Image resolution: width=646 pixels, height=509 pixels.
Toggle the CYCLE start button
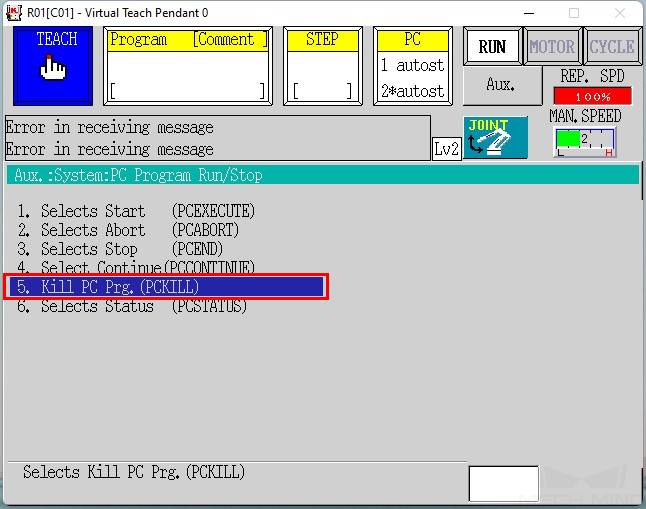tap(612, 47)
